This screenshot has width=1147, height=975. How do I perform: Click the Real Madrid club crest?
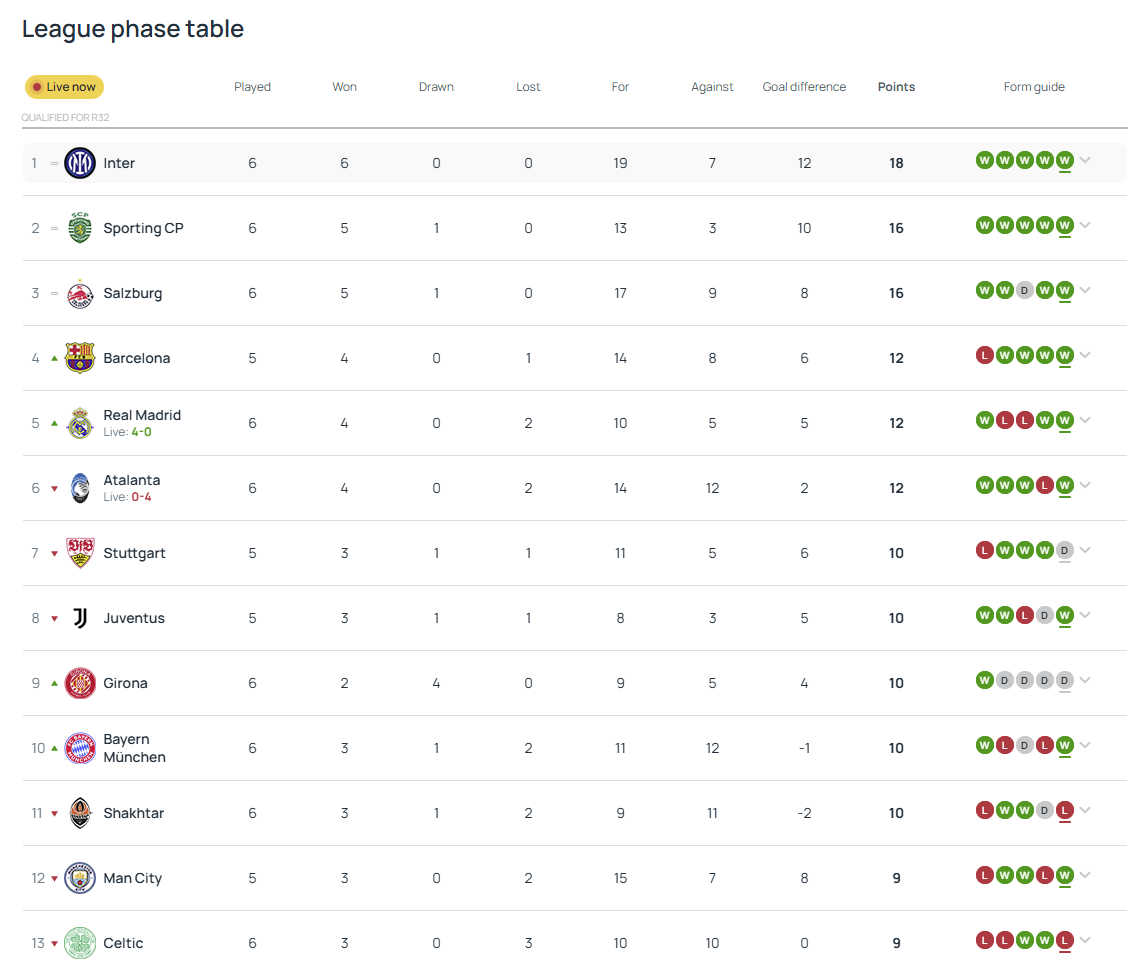pos(80,423)
